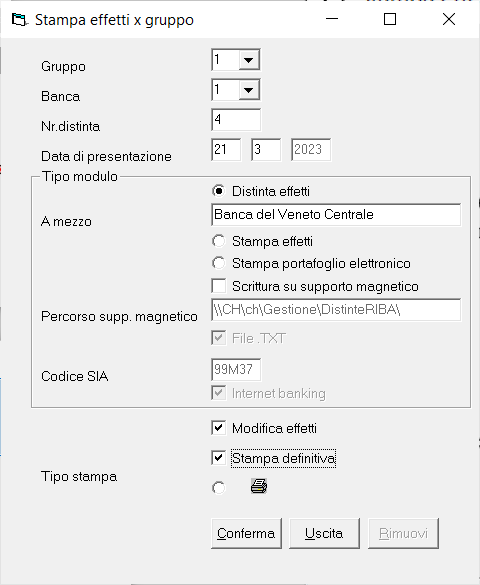Select the radio button beside the printer icon
The height and width of the screenshot is (585, 480).
tap(219, 488)
